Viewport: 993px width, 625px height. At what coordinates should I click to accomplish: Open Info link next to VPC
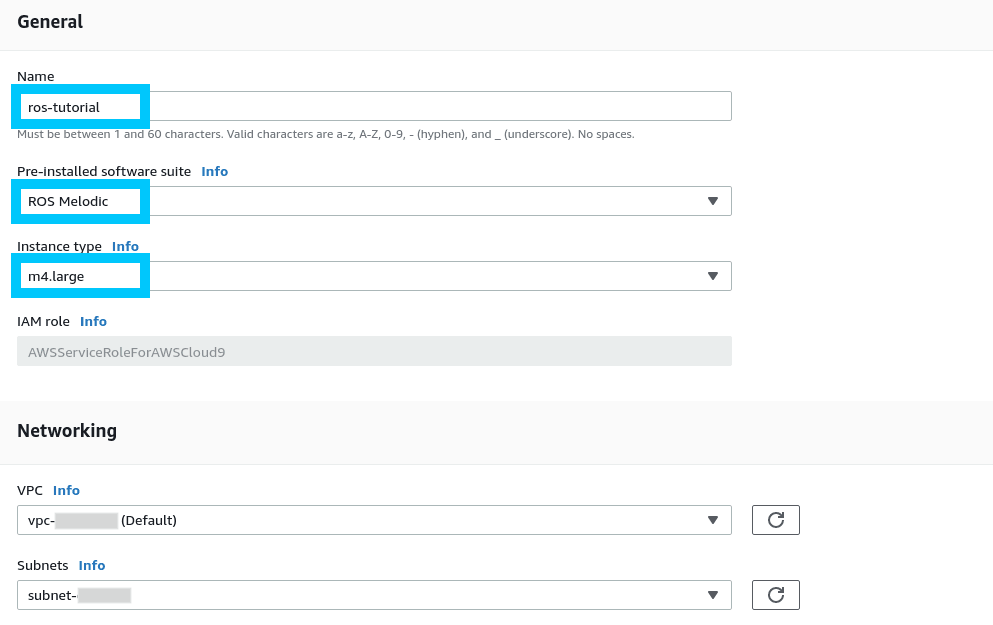[66, 490]
